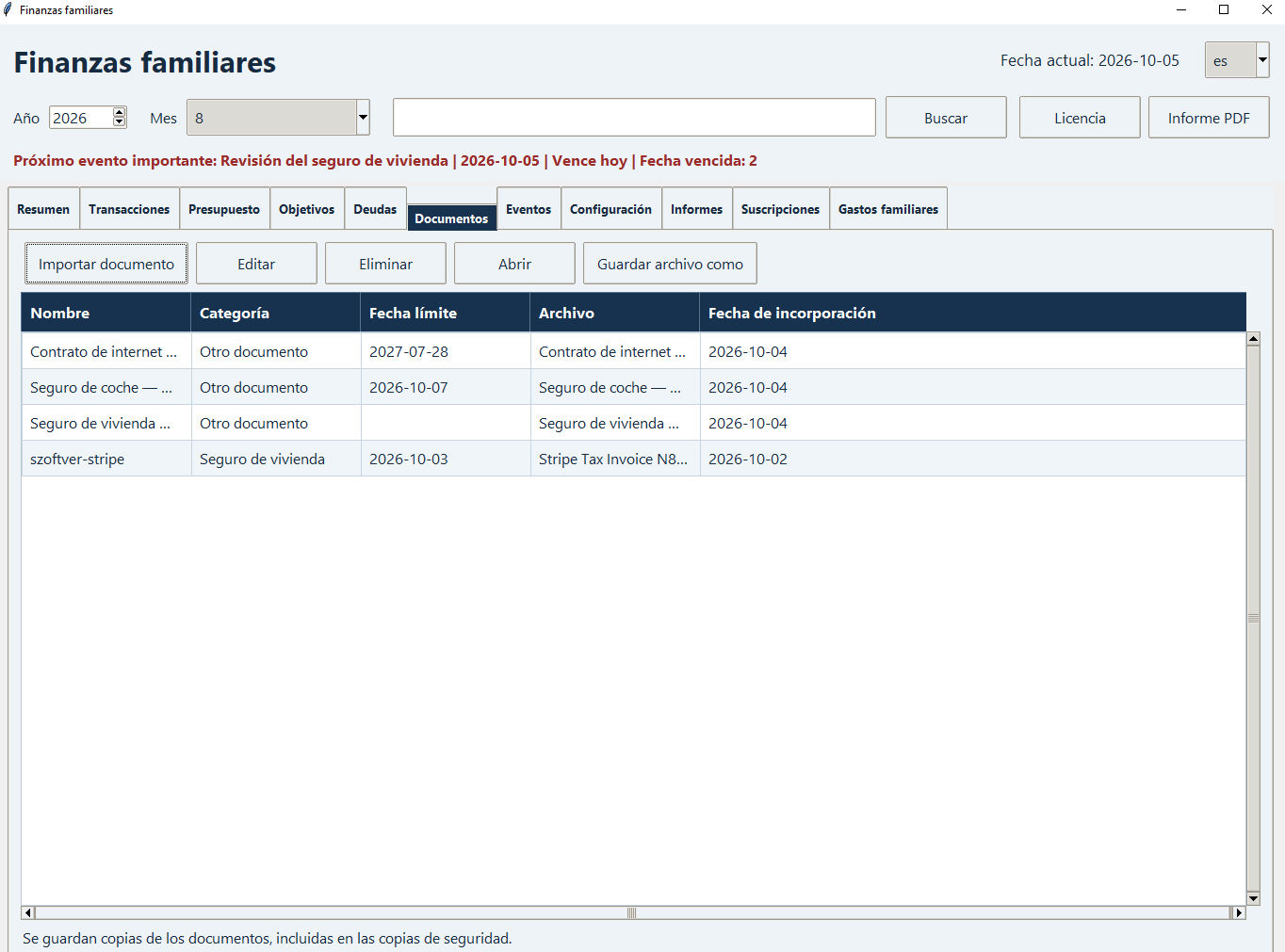Select the szoftver-stripe document row
The height and width of the screenshot is (952, 1285).
[633, 459]
